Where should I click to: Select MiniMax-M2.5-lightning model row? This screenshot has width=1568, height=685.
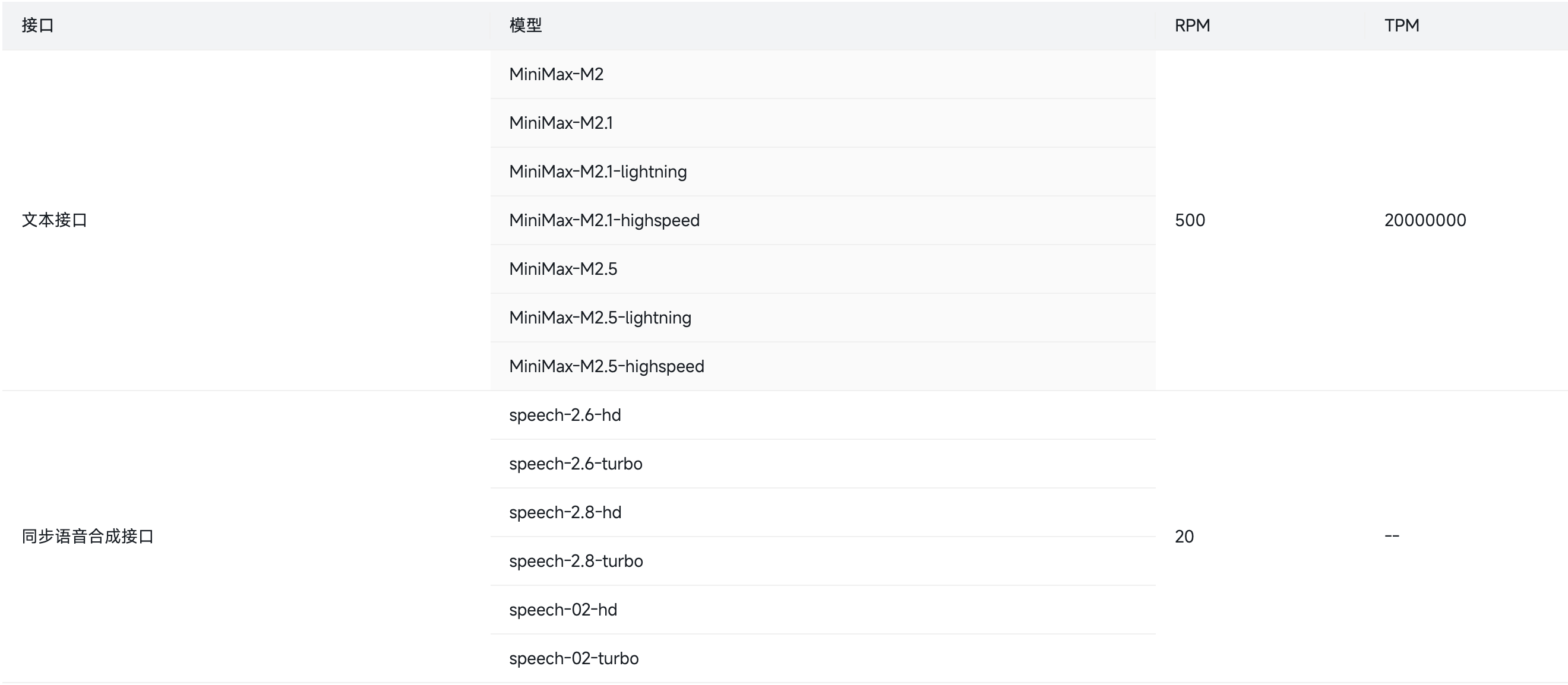[823, 318]
